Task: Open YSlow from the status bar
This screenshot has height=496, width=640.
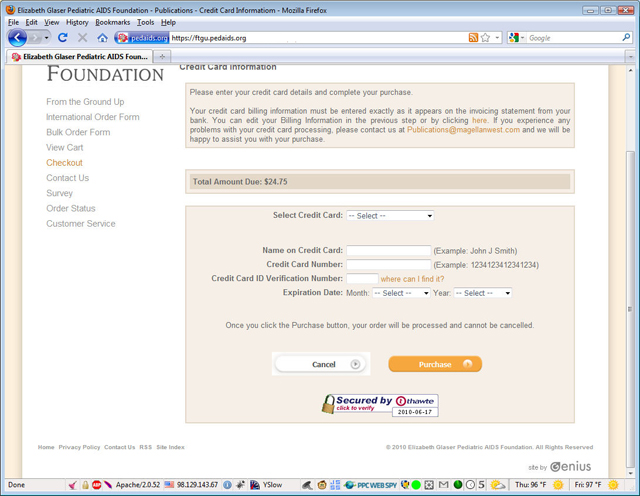Action: (x=266, y=485)
